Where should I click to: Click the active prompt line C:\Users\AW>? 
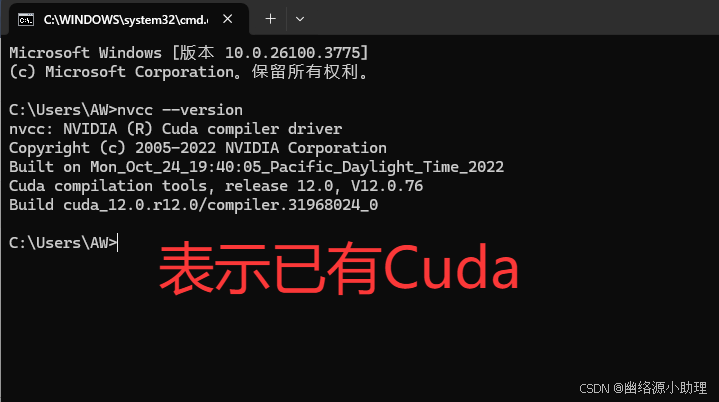(x=63, y=242)
